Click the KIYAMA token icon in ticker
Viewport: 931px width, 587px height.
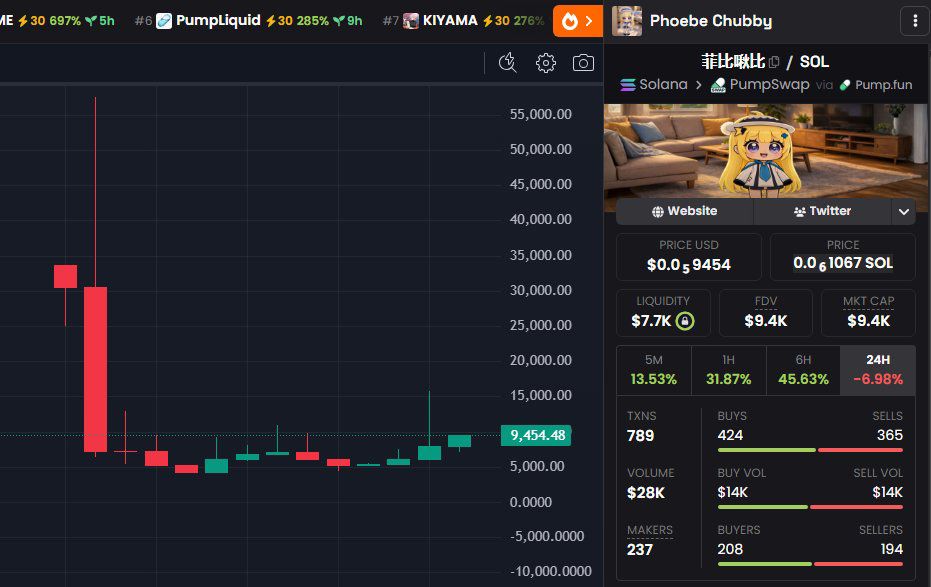click(411, 21)
